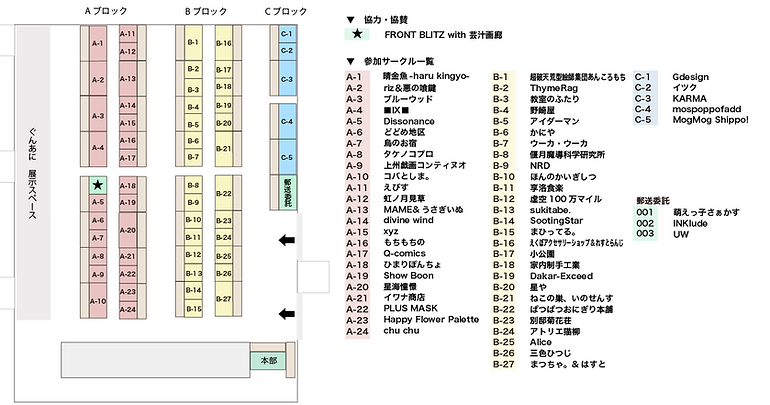770x405 pixels.
Task: Select the B ブロック heading
Action: [206, 11]
